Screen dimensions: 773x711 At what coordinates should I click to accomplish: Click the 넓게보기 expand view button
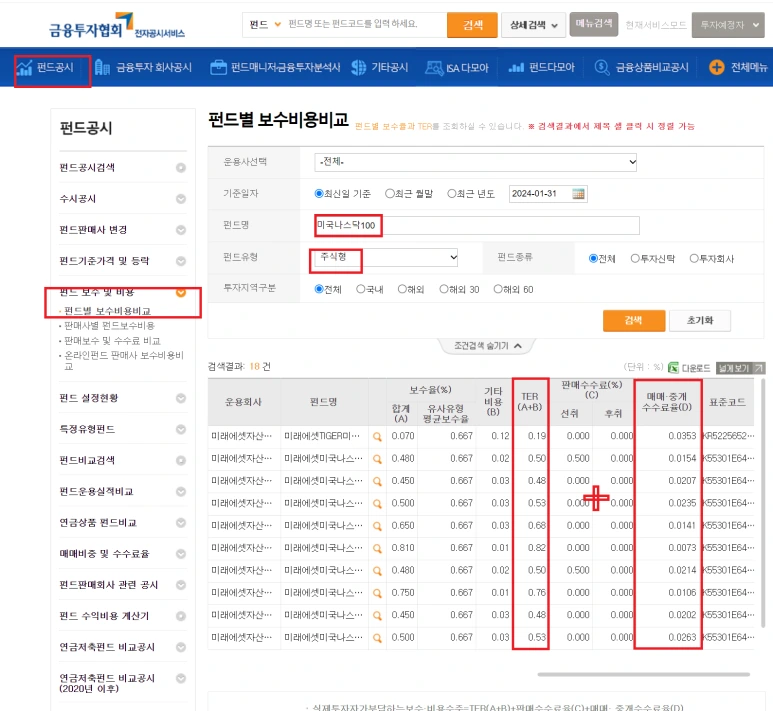740,368
